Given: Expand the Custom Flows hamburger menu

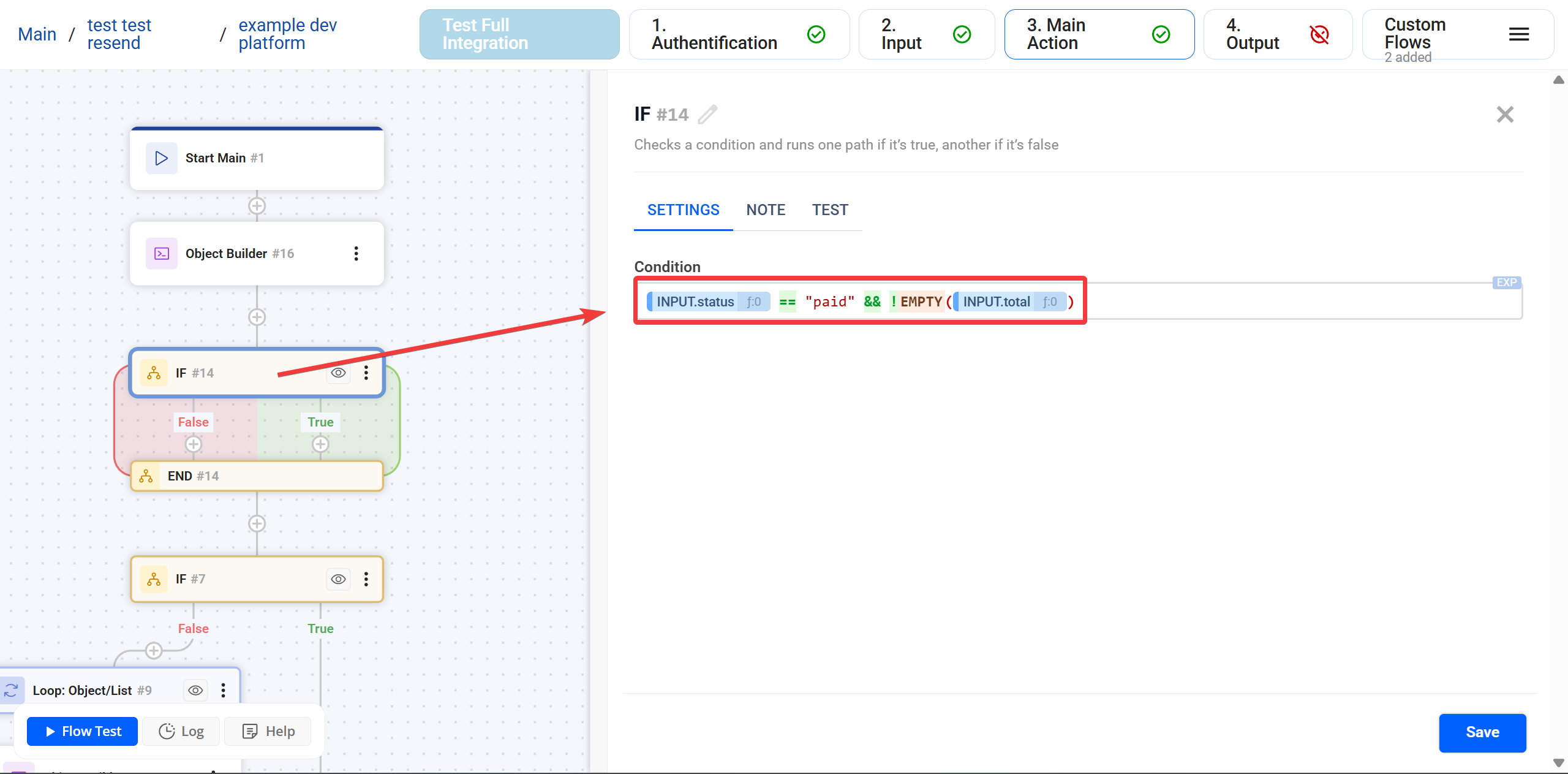Looking at the screenshot, I should tap(1518, 34).
